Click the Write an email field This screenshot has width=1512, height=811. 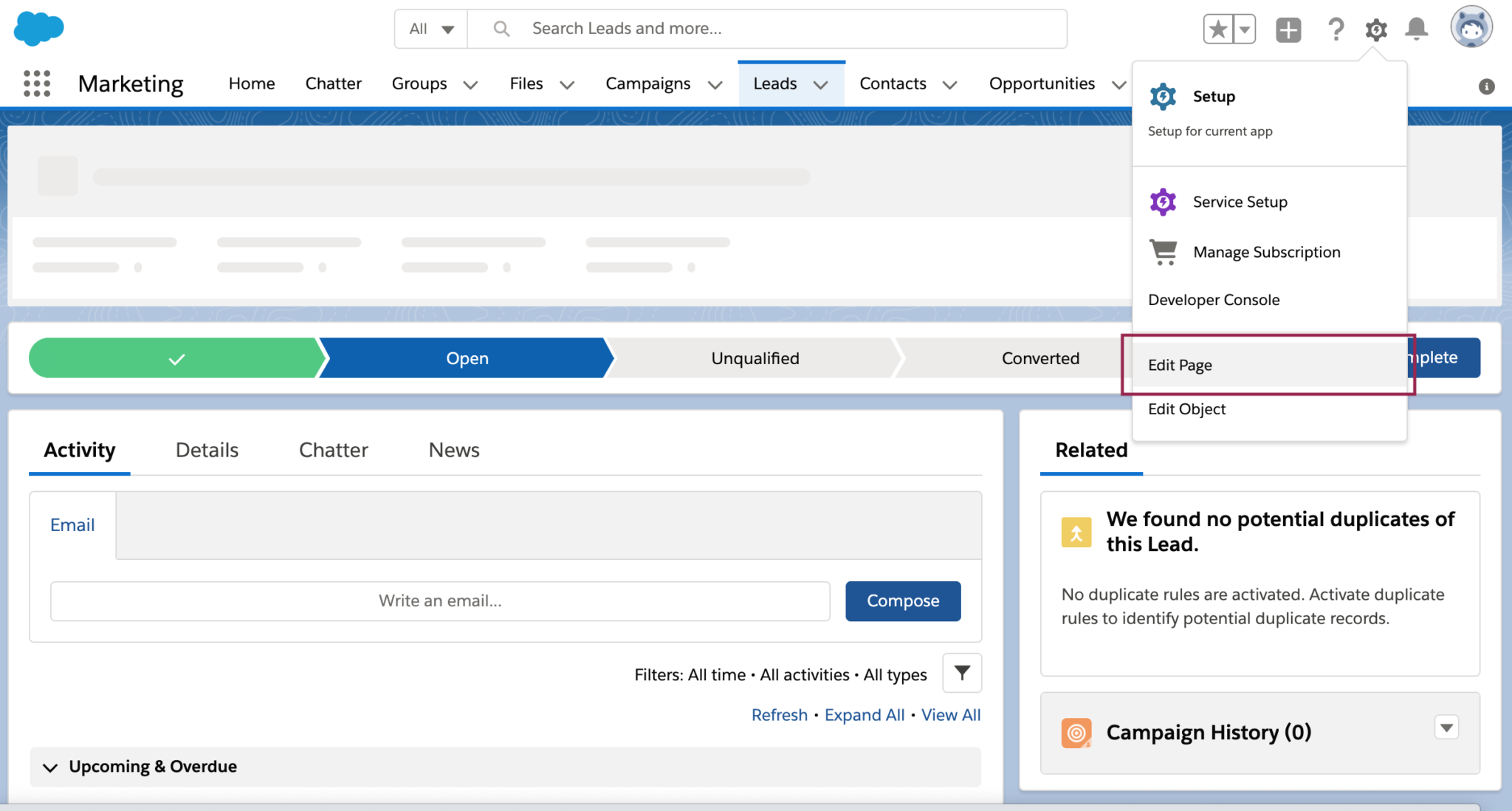coord(439,600)
